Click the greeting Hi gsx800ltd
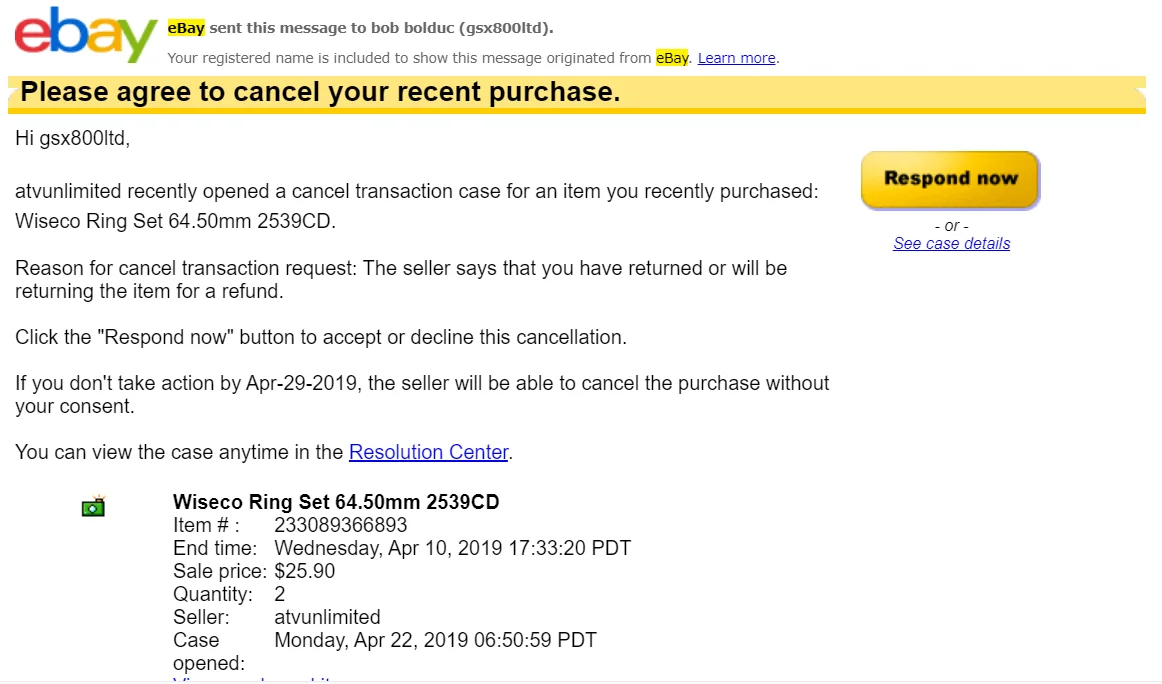Viewport: 1162px width, 684px height. click(x=72, y=140)
